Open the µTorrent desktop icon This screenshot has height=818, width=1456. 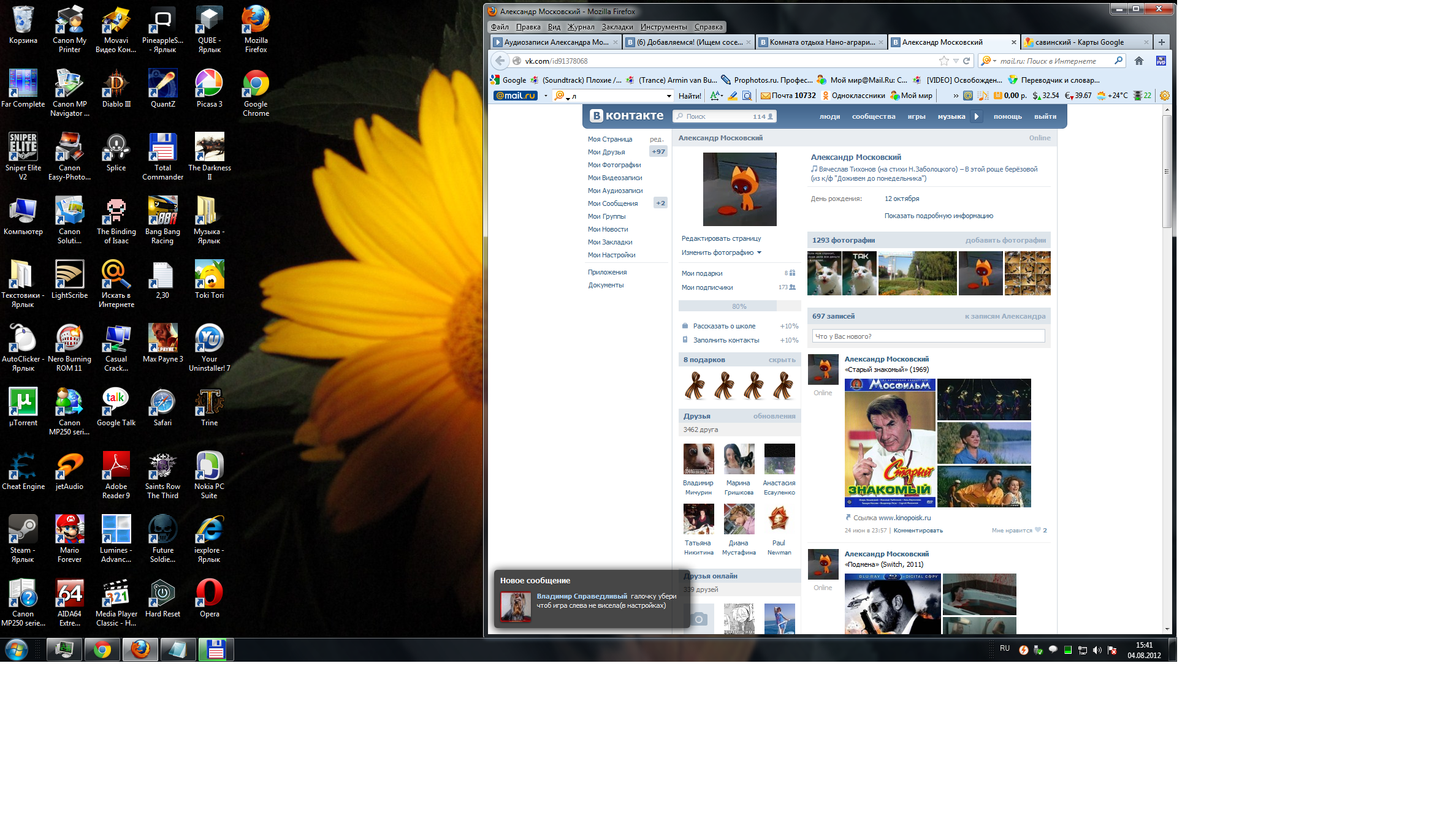tap(23, 407)
